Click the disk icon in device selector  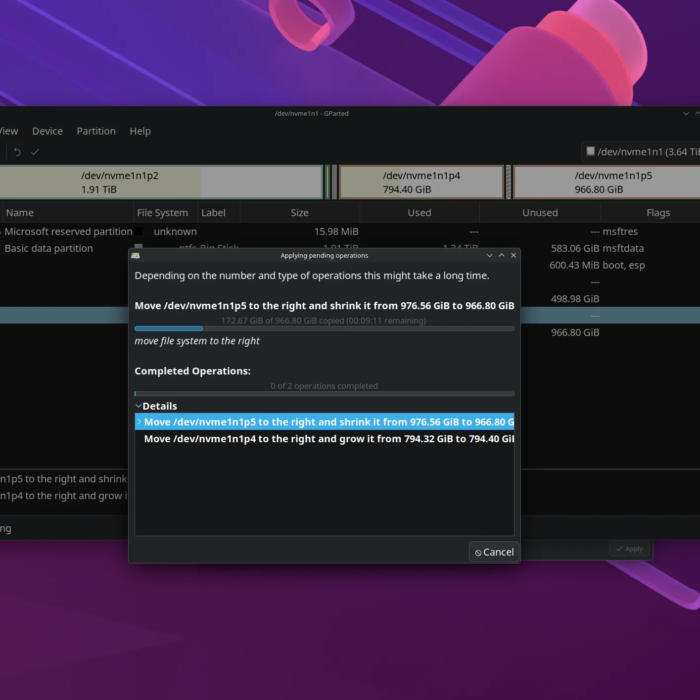[590, 152]
